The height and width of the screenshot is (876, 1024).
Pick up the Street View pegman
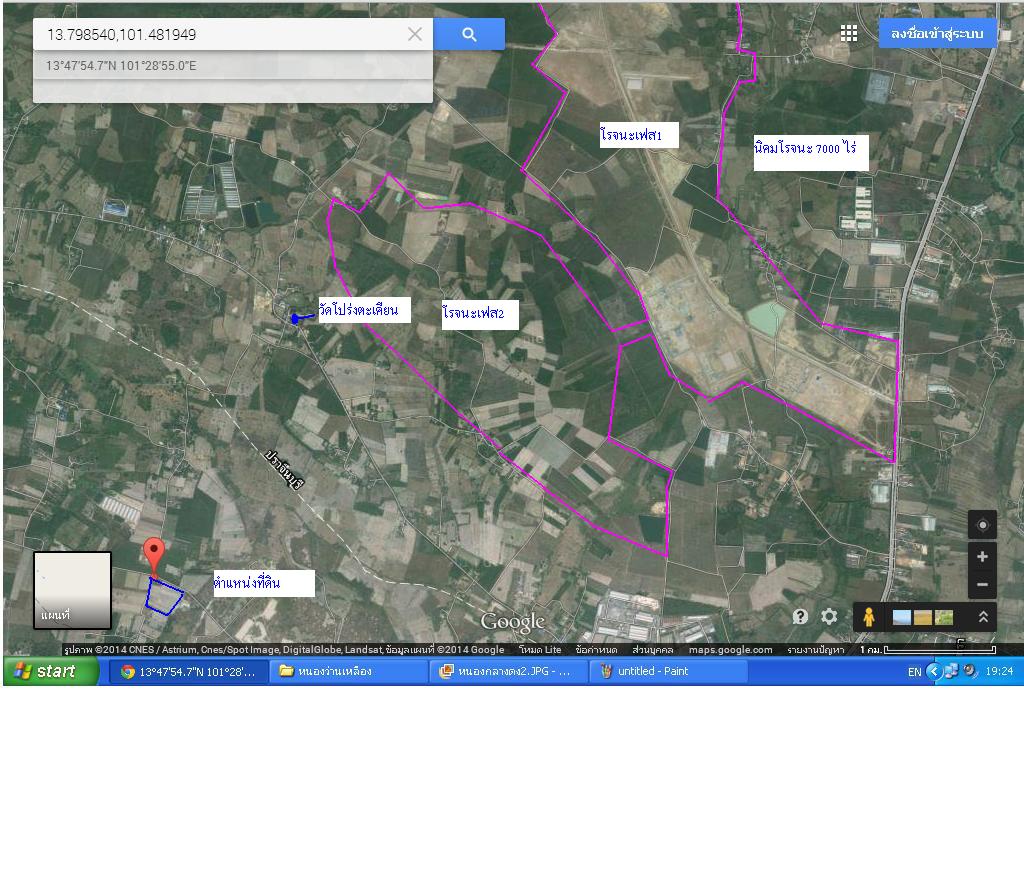[868, 617]
